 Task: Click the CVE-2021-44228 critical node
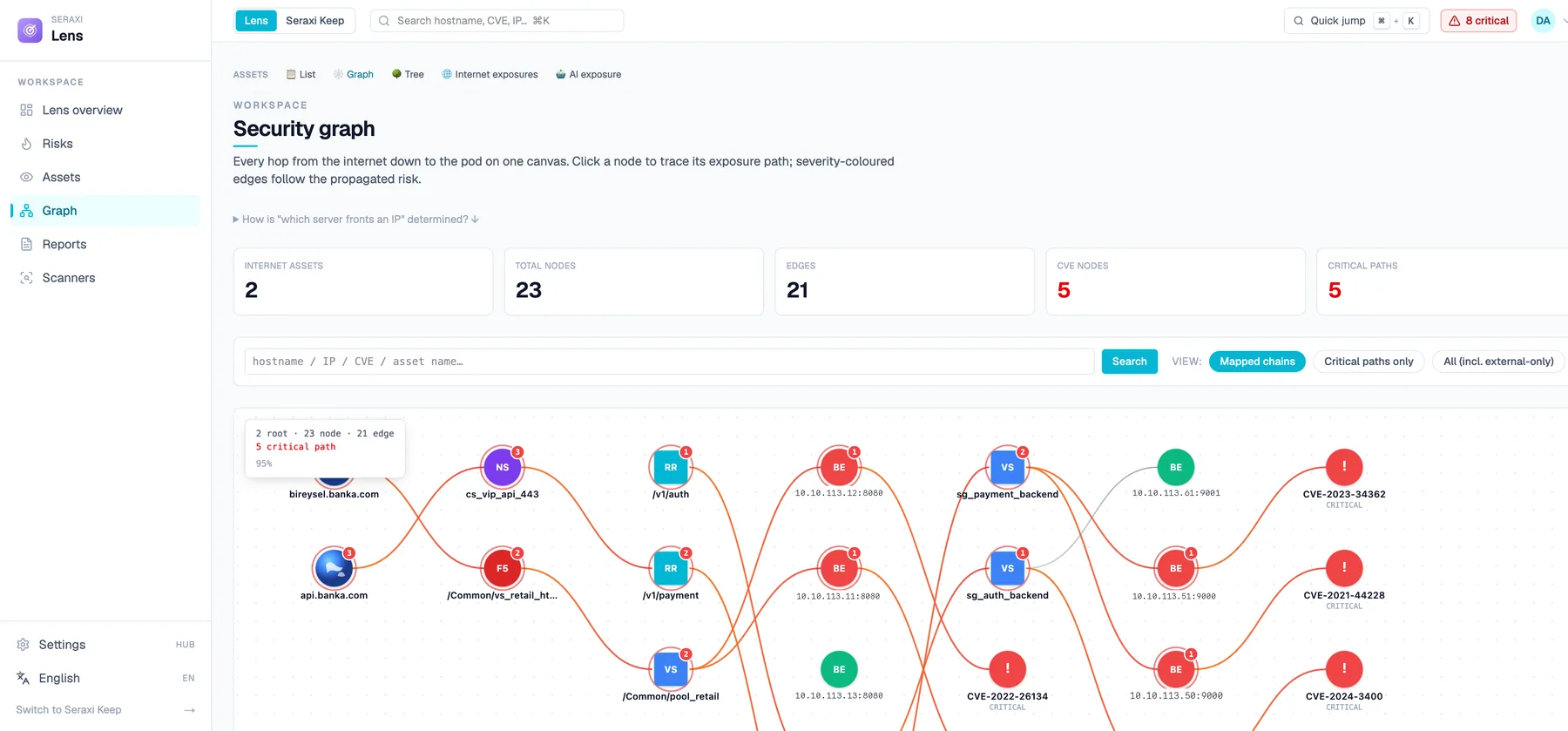point(1344,569)
